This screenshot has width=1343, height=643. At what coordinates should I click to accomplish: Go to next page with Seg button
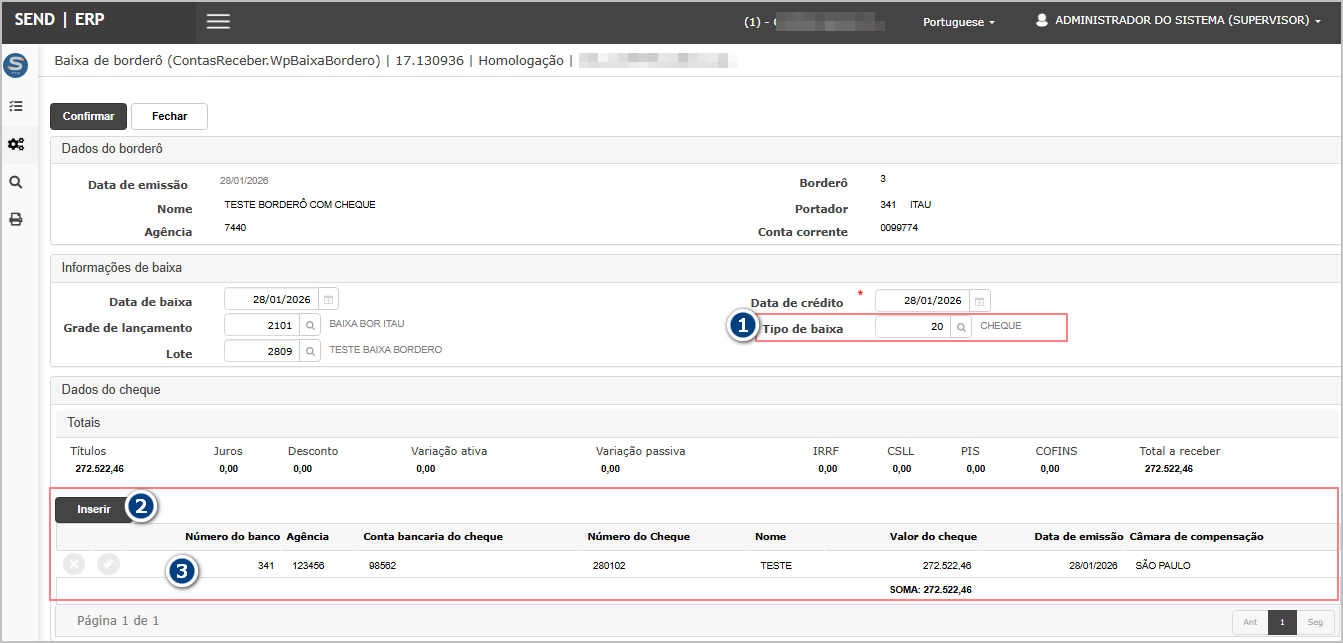[1315, 621]
